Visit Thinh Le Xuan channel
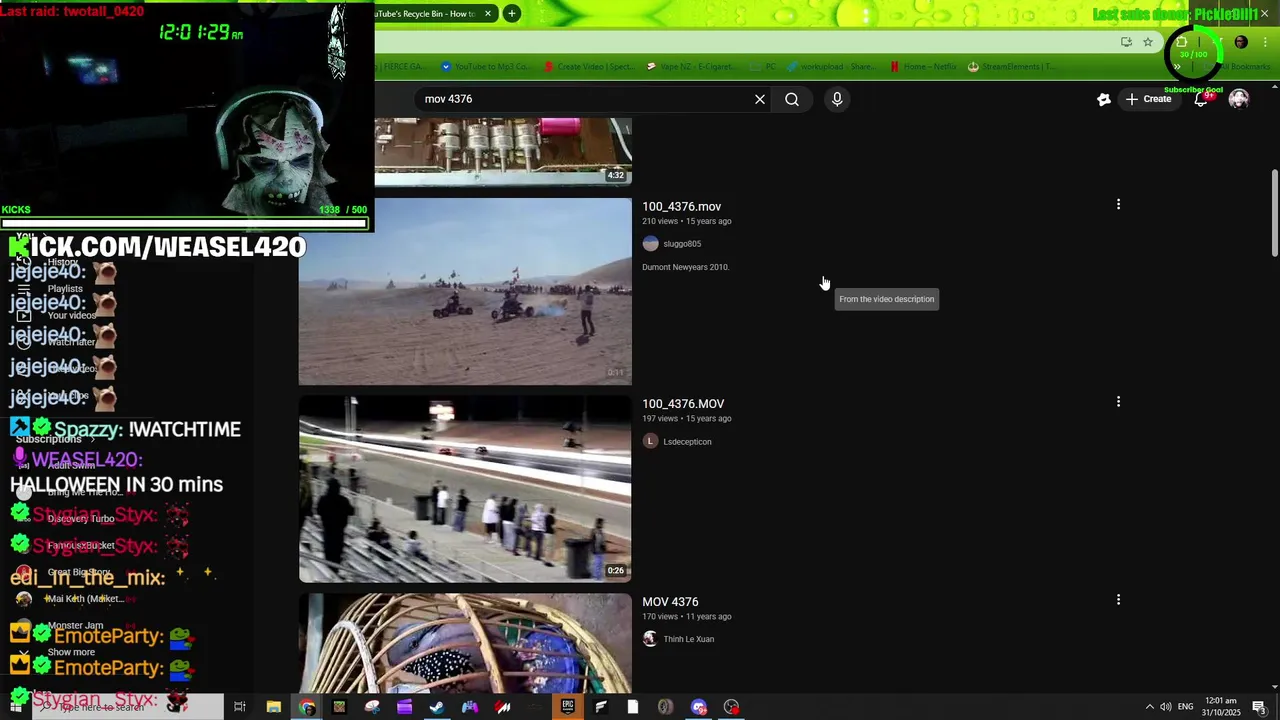1280x720 pixels. 688,639
